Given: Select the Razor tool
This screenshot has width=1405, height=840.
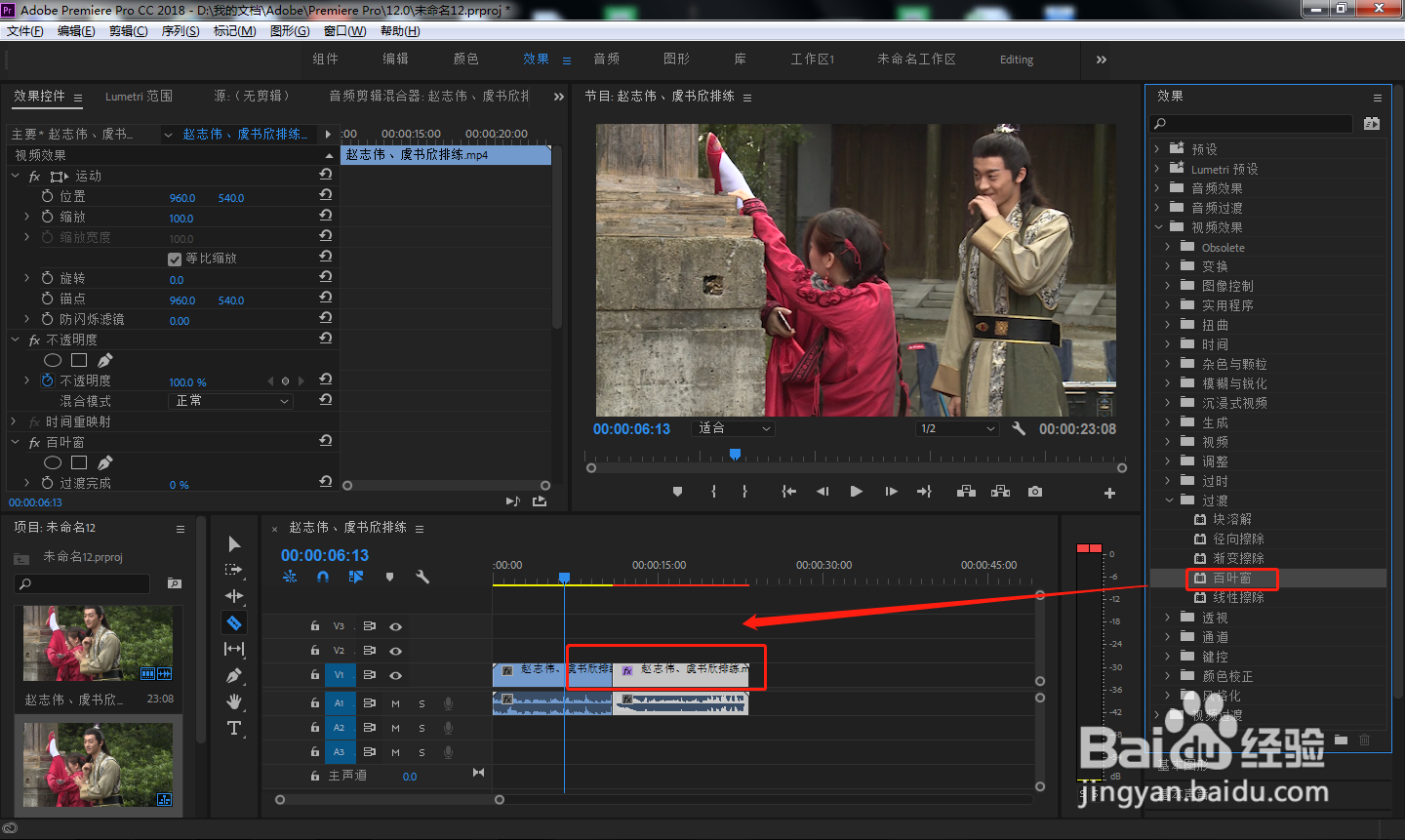Looking at the screenshot, I should click(x=234, y=622).
